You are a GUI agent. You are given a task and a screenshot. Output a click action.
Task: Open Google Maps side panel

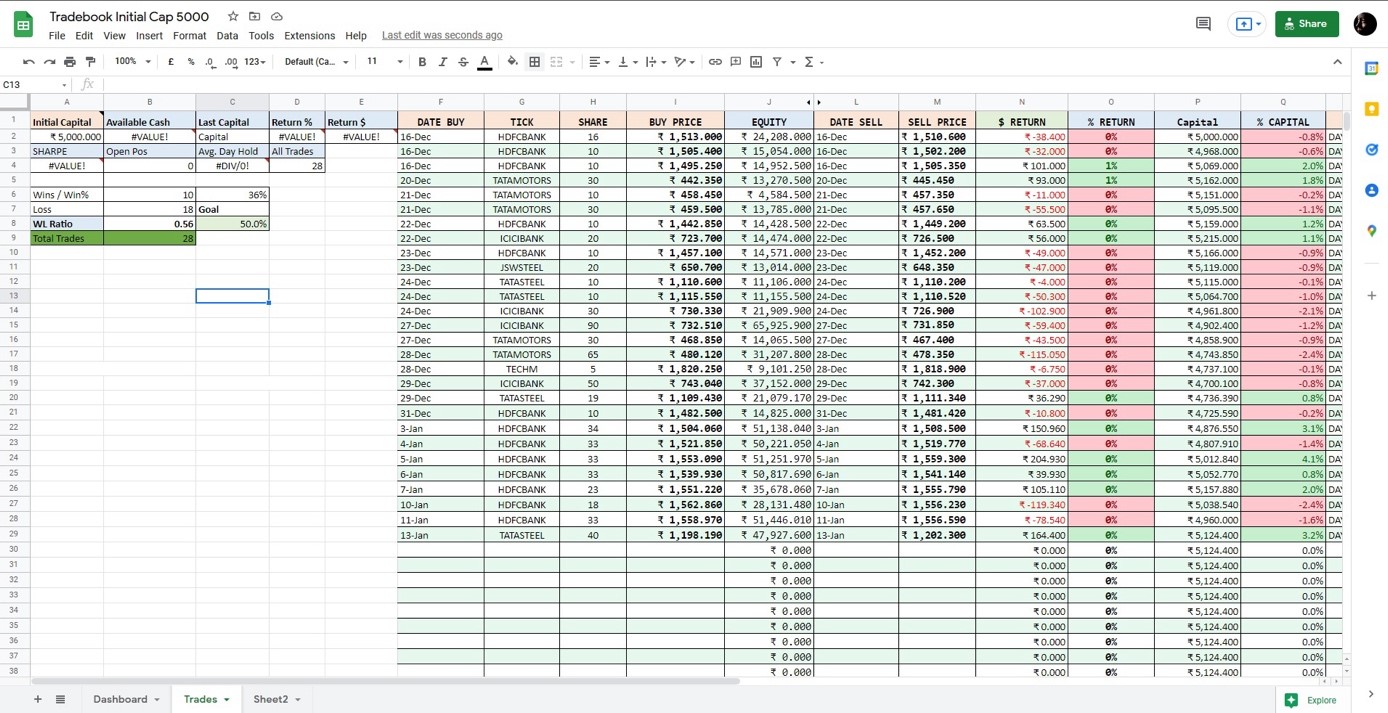[x=1372, y=231]
